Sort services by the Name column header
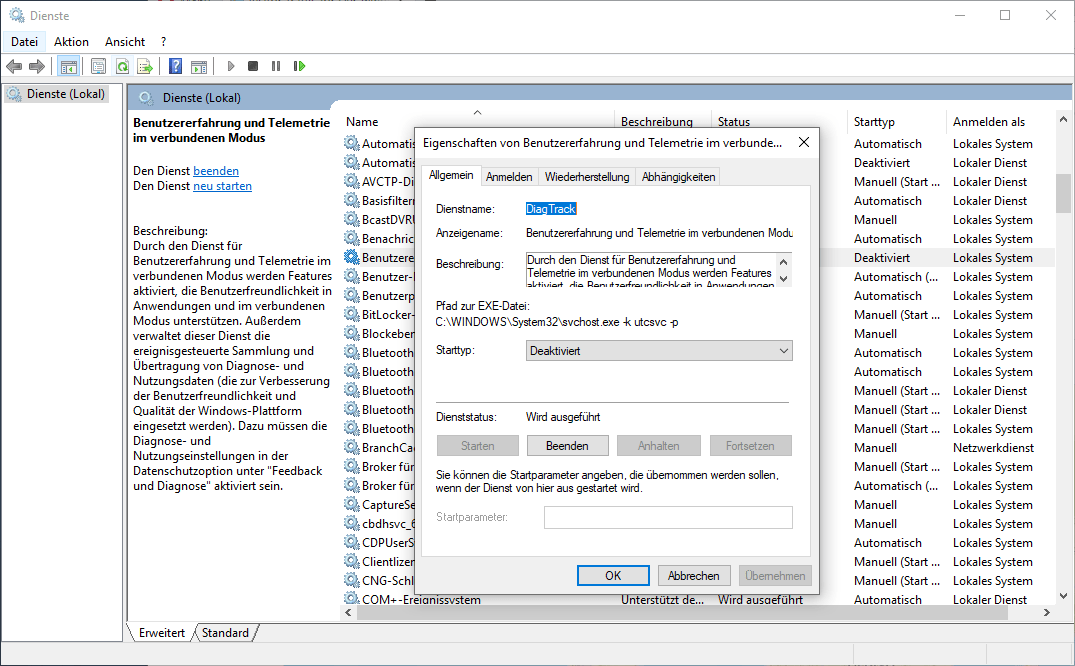 (x=362, y=122)
